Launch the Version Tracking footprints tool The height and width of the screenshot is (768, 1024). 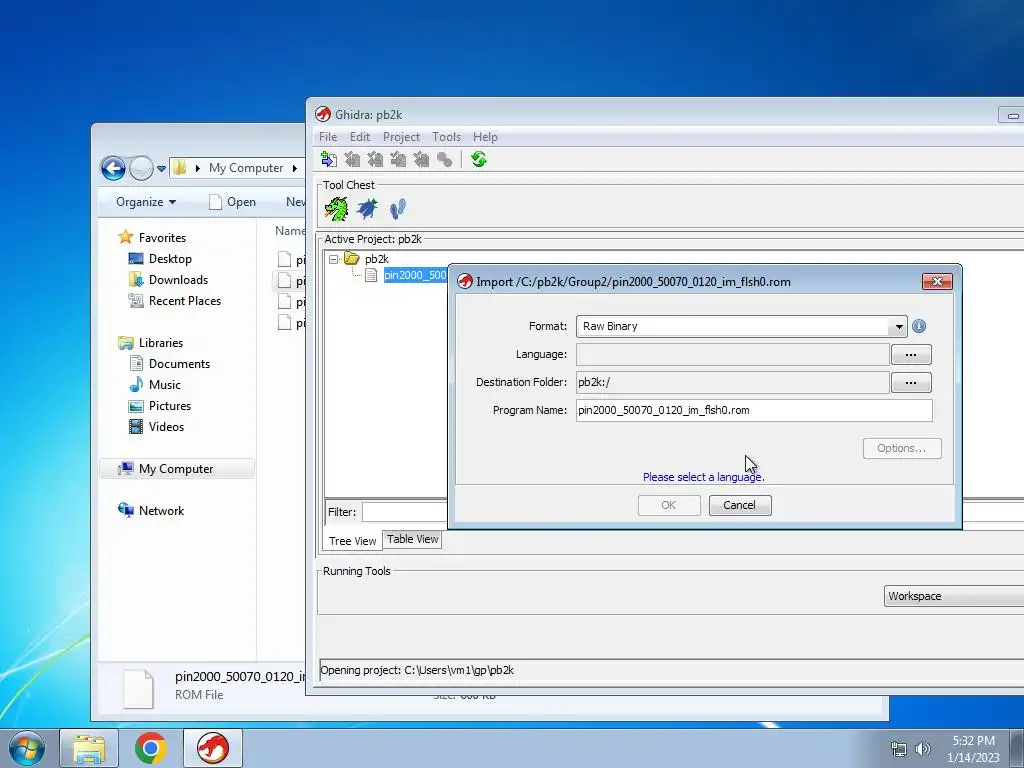pyautogui.click(x=397, y=209)
